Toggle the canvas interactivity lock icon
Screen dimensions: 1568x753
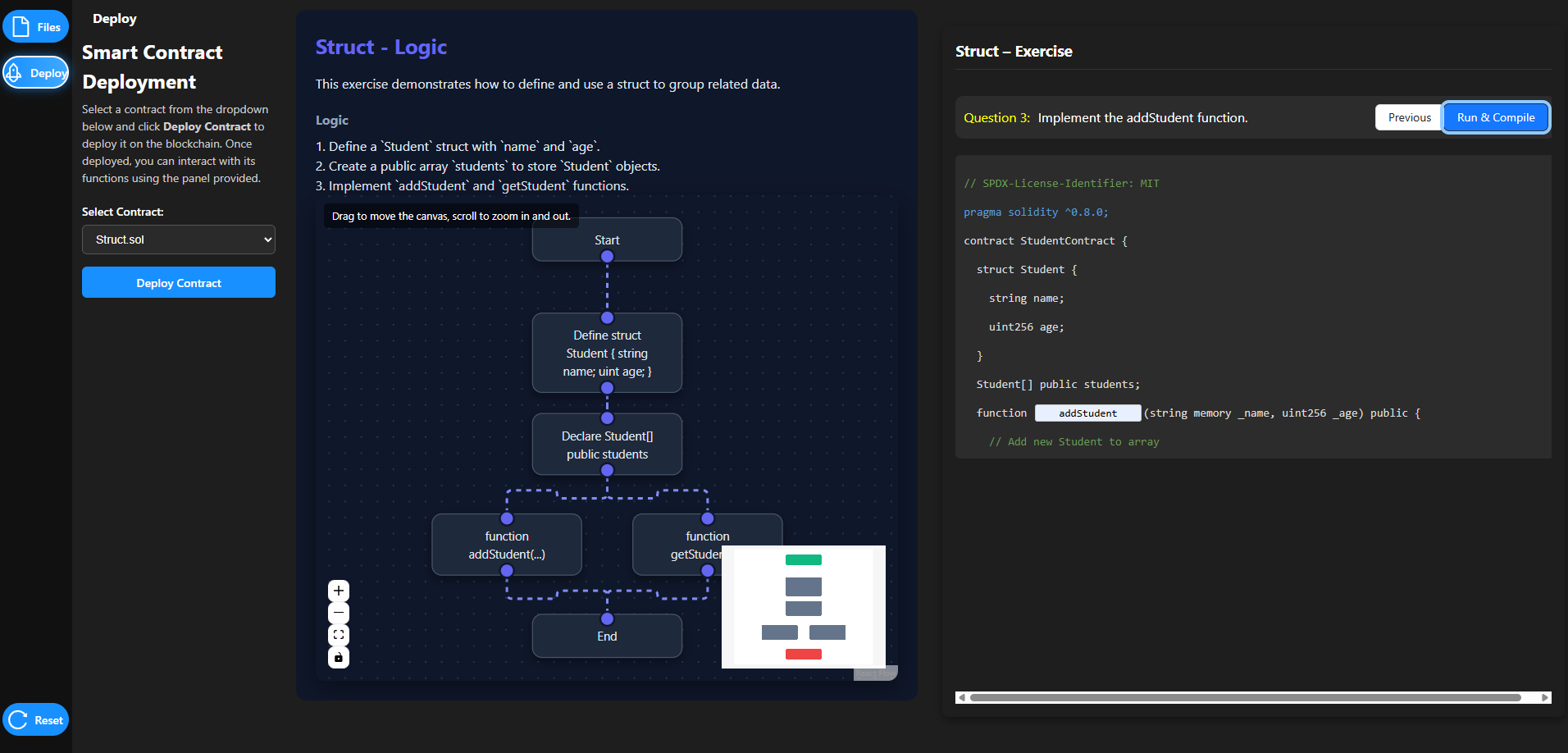click(339, 657)
